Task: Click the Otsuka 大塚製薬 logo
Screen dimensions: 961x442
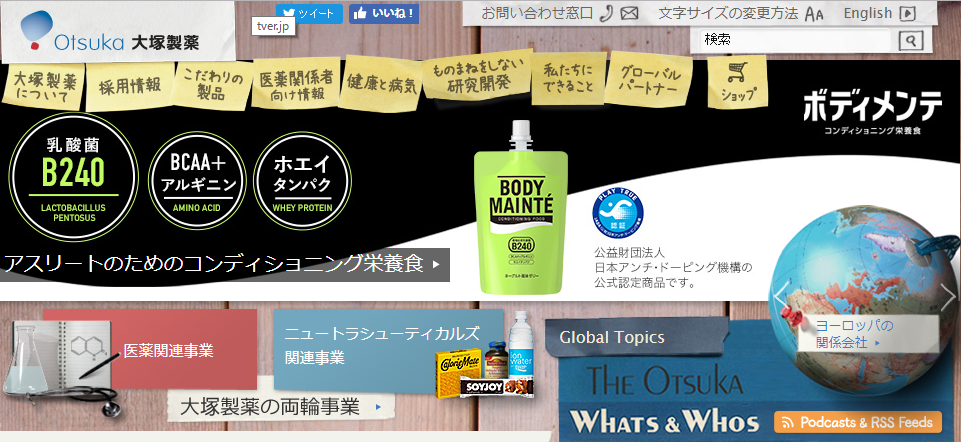Action: pos(110,33)
